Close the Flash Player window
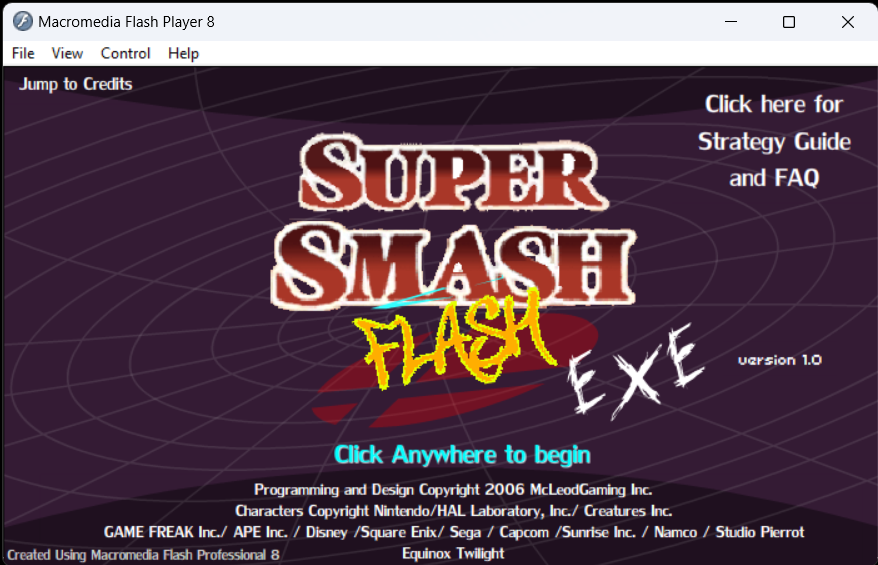This screenshot has height=565, width=878. [x=848, y=22]
